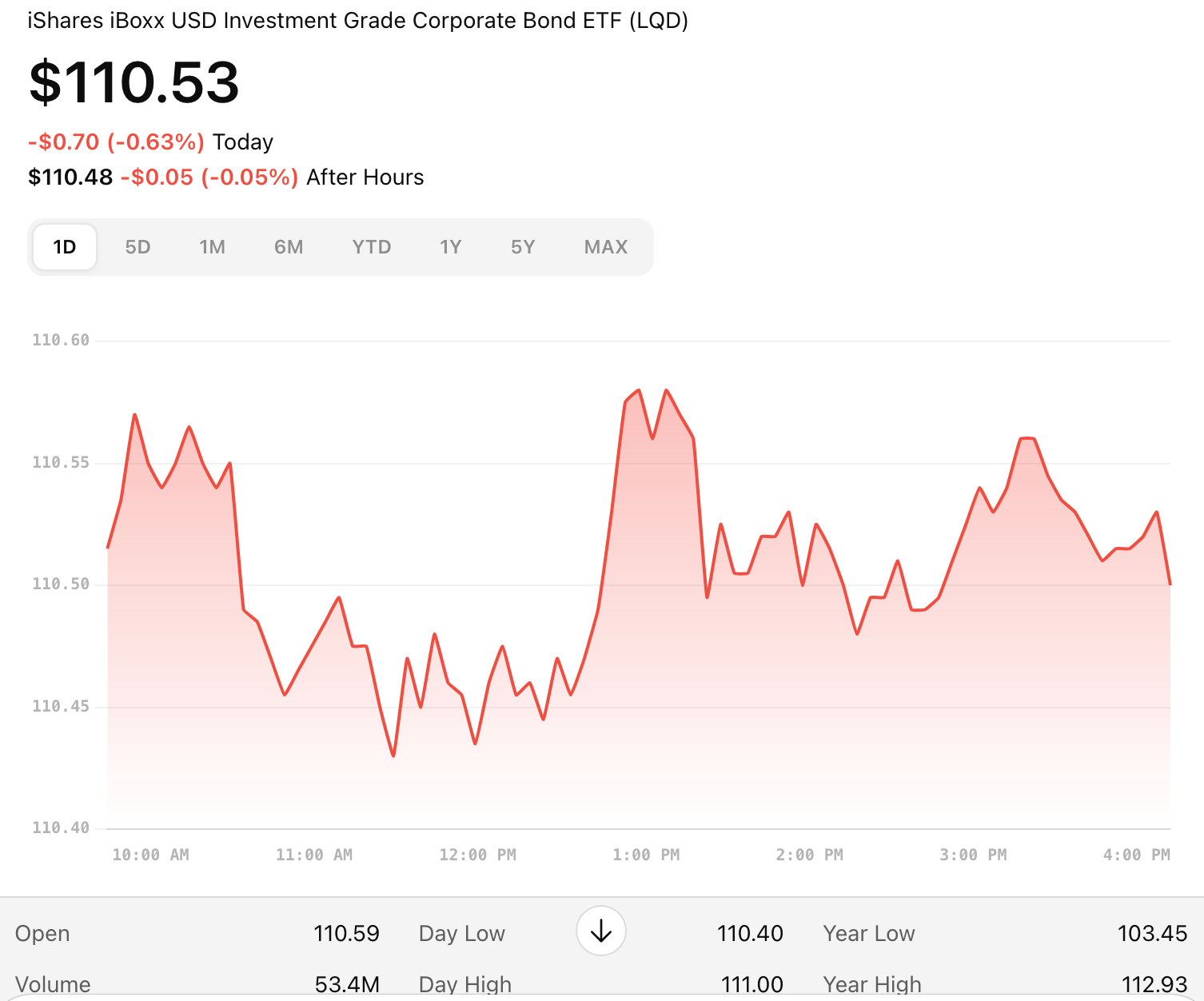Show the YTD chart
Screen dimensions: 1204x1001
371,247
